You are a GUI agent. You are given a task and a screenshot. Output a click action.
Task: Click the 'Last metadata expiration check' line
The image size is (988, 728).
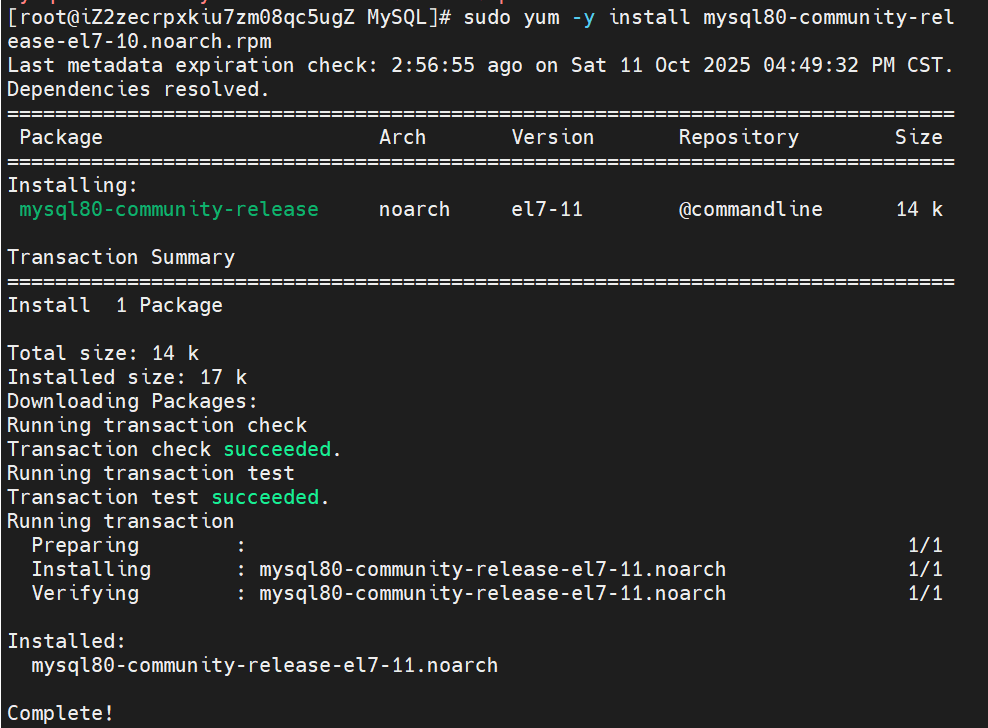point(480,66)
